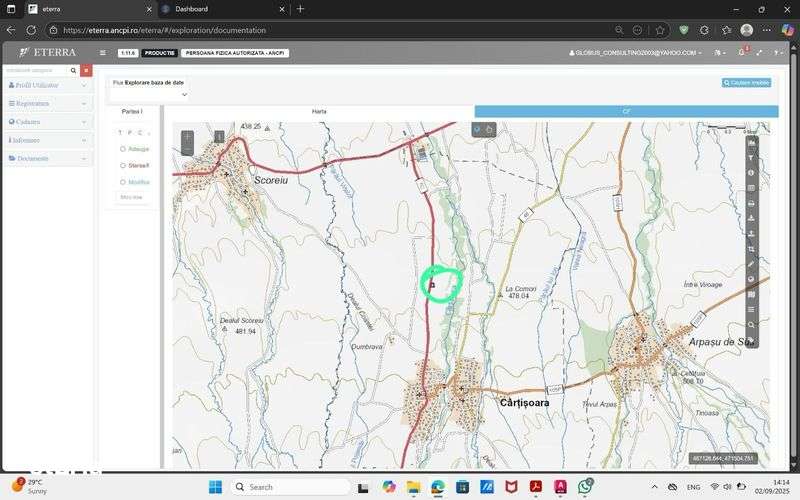This screenshot has width=800, height=500.
Task: Toggle the hamburger sidebar menu in the header
Action: [x=103, y=53]
